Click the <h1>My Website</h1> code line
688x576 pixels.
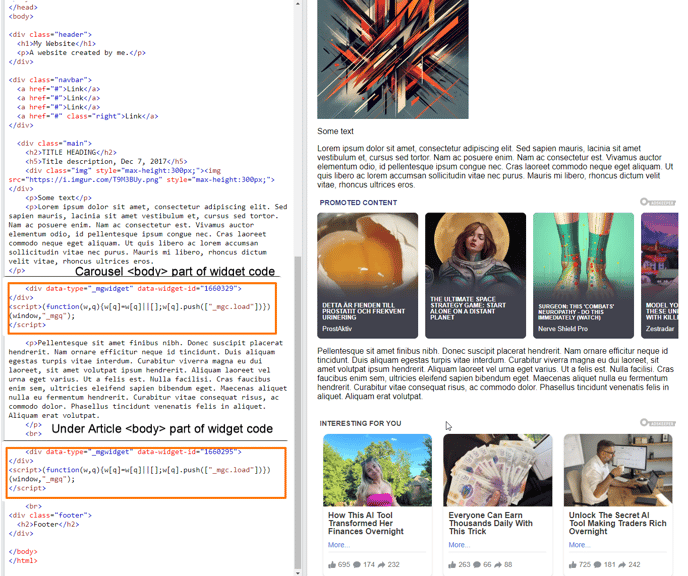(x=56, y=44)
